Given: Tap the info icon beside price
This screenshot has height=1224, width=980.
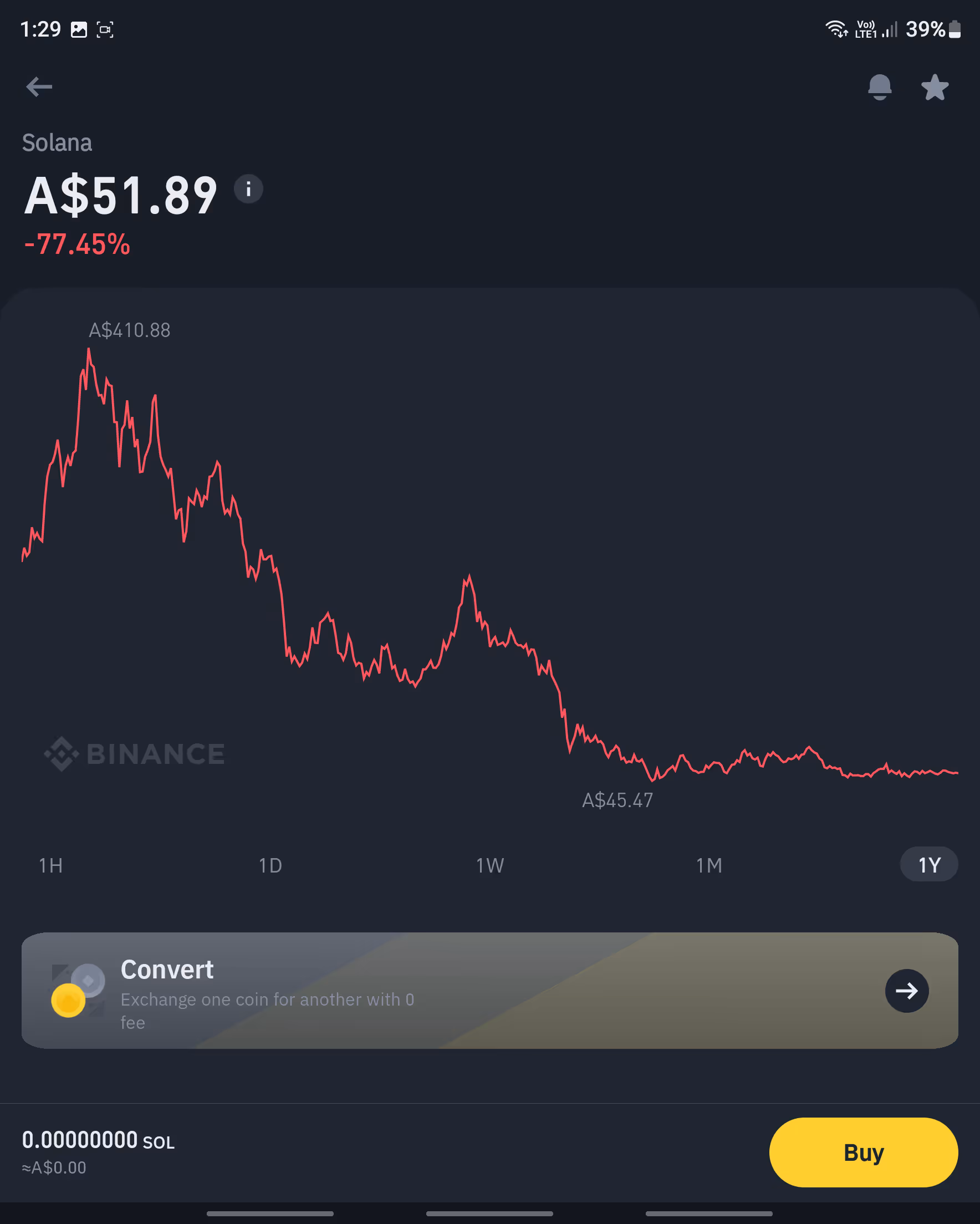Looking at the screenshot, I should point(248,189).
